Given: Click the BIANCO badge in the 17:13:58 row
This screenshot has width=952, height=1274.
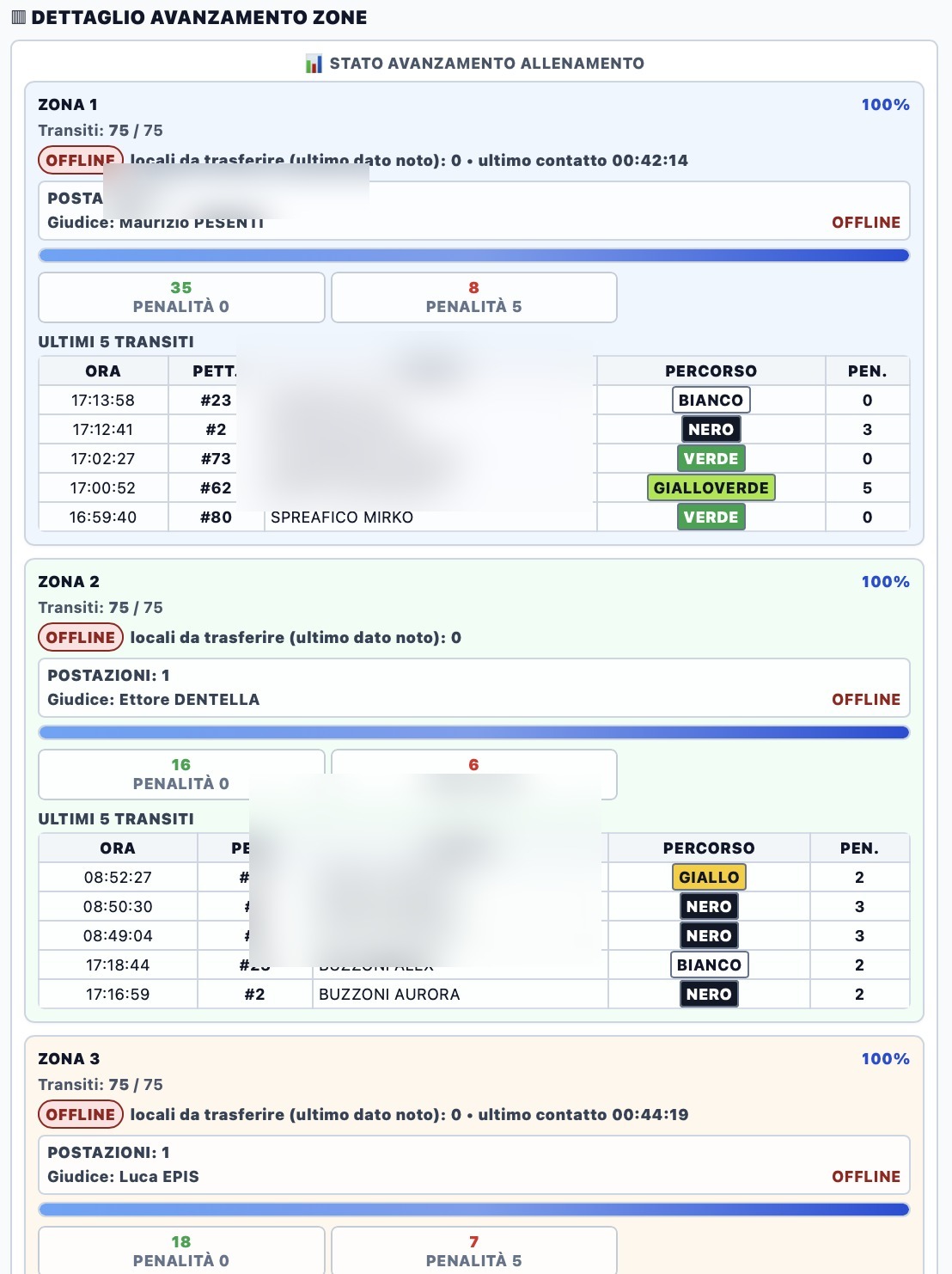Looking at the screenshot, I should coord(711,400).
